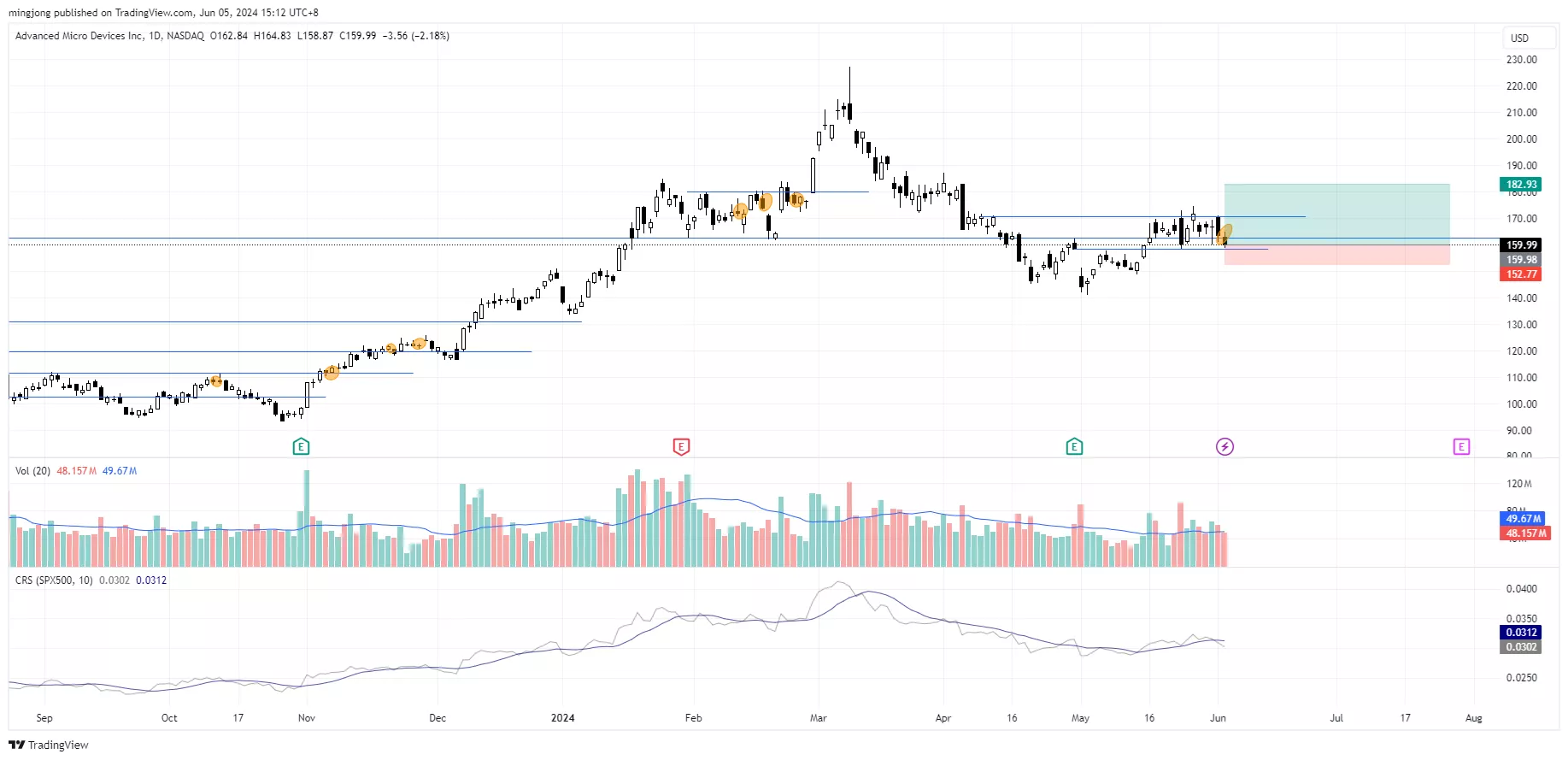1568x760 pixels.
Task: Click the Oct label on time axis
Action: pyautogui.click(x=169, y=718)
